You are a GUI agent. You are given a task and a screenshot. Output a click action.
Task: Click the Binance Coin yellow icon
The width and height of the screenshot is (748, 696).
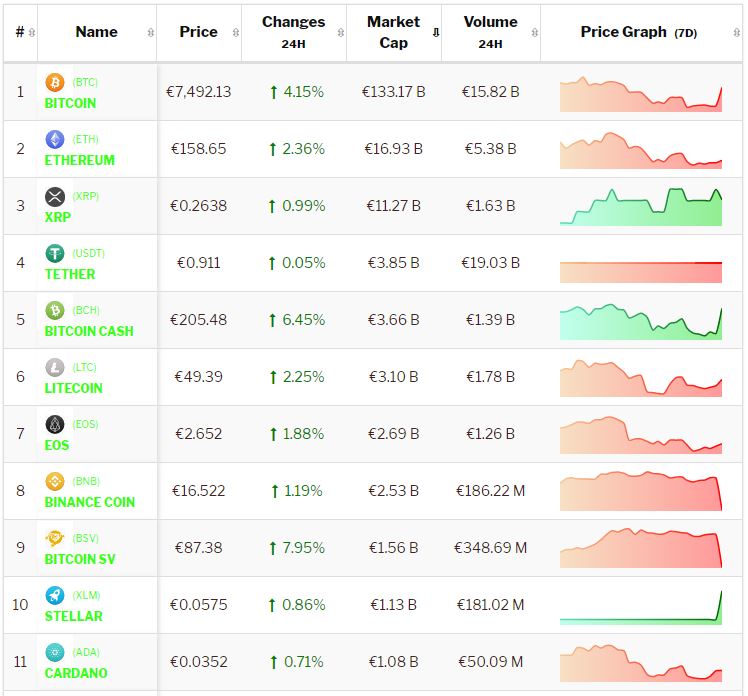(x=55, y=481)
